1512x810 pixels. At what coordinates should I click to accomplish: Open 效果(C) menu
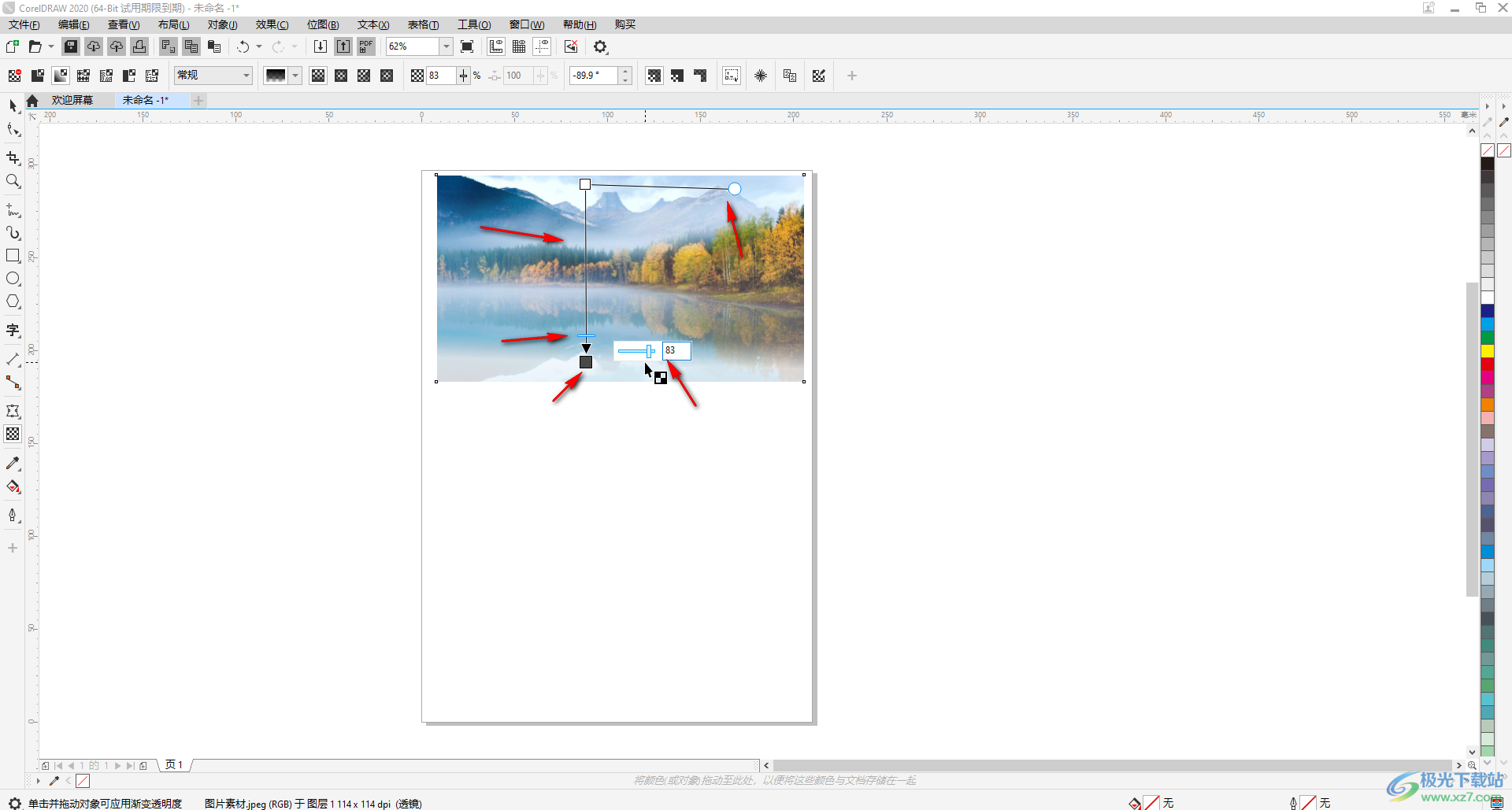[272, 24]
